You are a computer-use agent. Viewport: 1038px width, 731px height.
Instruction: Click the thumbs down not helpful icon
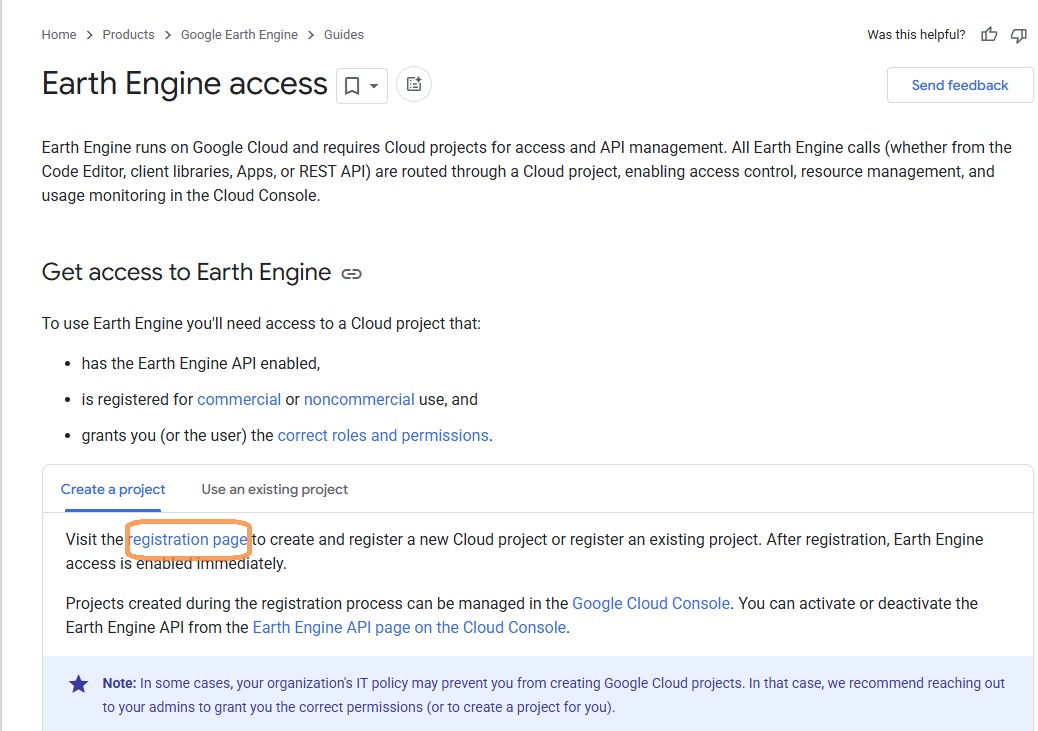[1019, 35]
